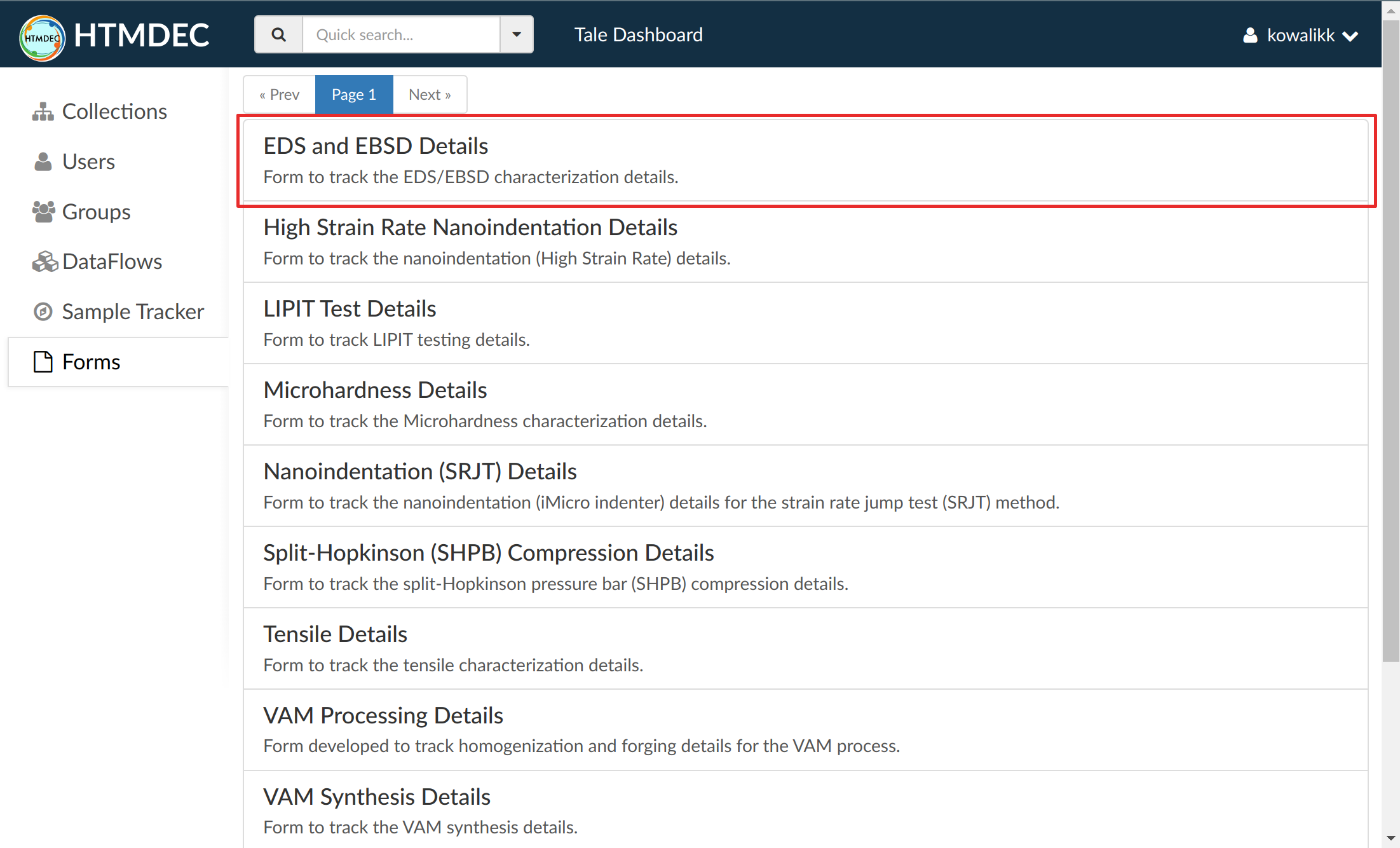This screenshot has width=1400, height=848.
Task: Click the Prev pagination button
Action: pyautogui.click(x=278, y=93)
